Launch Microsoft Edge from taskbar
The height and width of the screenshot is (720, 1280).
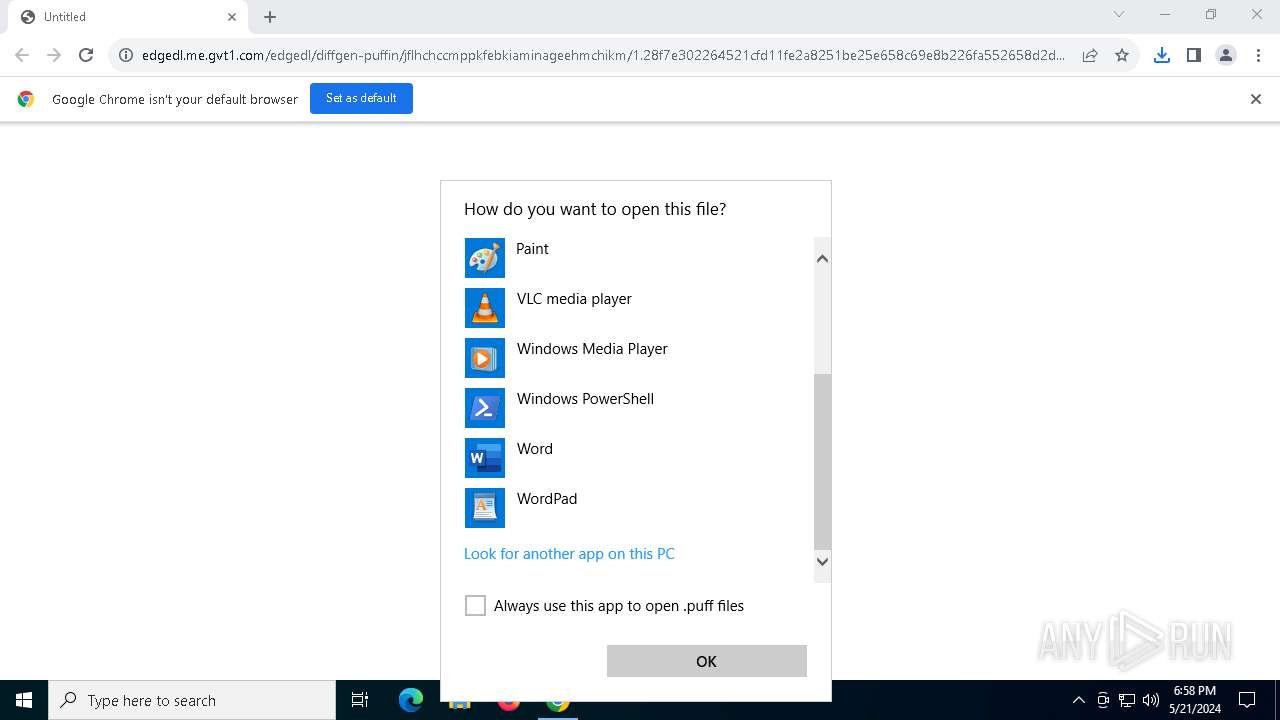coord(410,700)
